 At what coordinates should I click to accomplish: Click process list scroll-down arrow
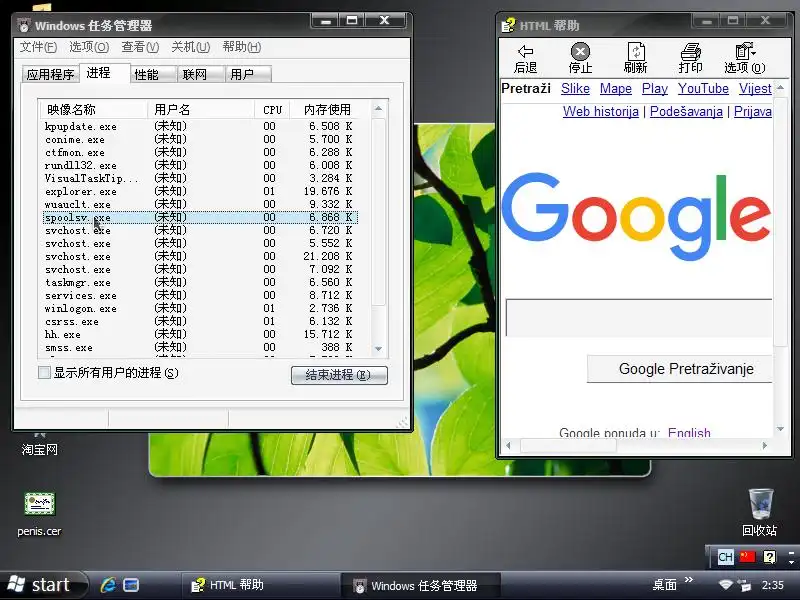(x=378, y=349)
